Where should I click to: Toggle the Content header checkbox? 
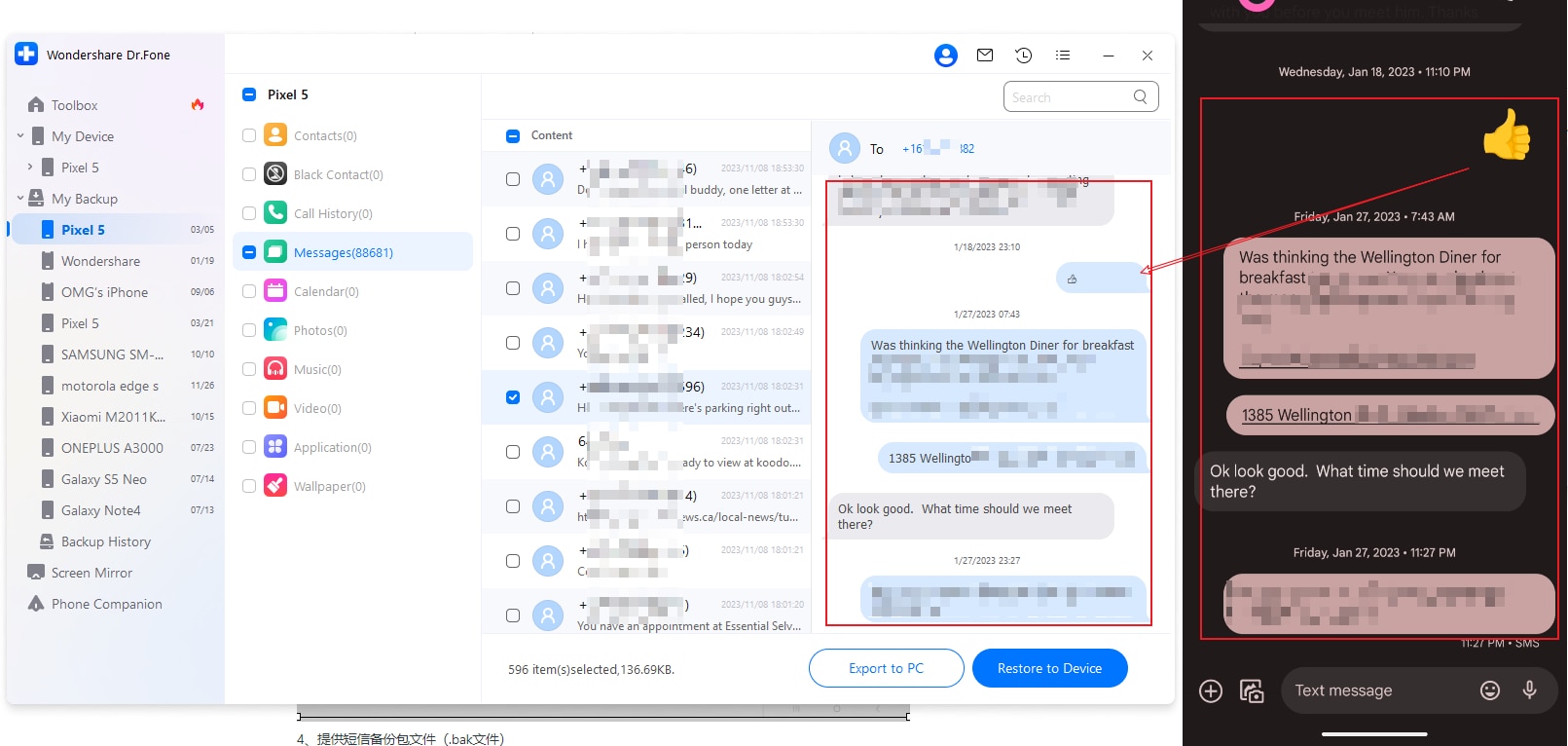click(x=513, y=135)
